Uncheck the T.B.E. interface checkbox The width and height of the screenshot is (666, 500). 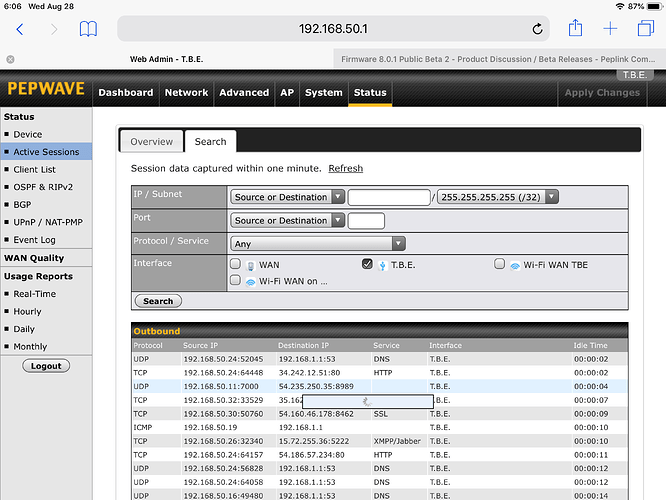(366, 264)
